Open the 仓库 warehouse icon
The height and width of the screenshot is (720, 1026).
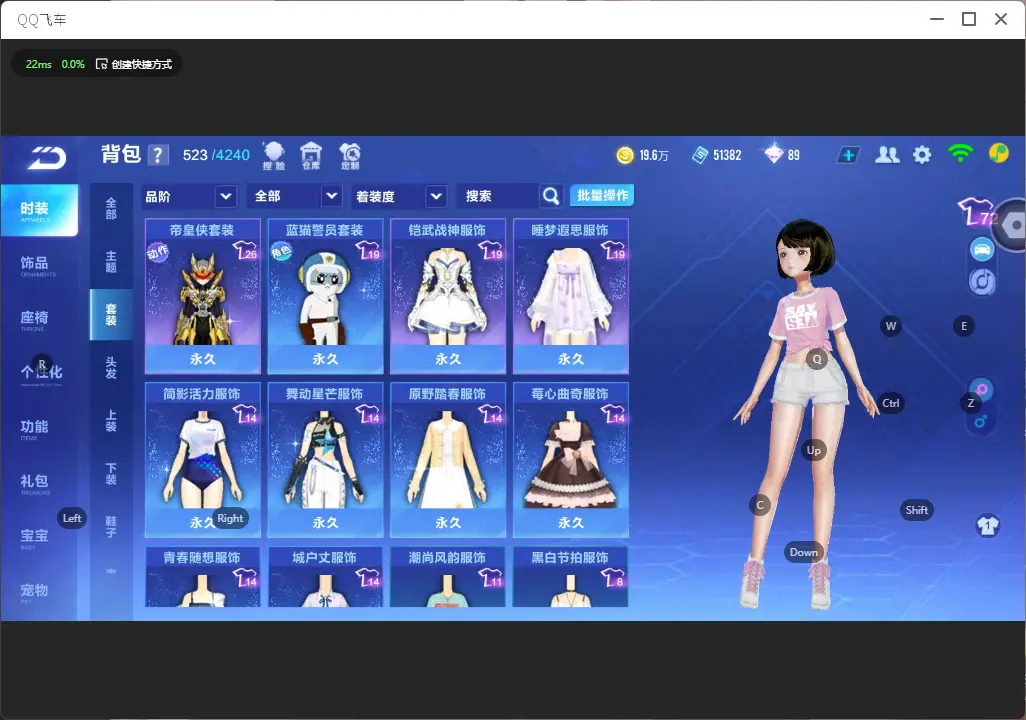311,156
